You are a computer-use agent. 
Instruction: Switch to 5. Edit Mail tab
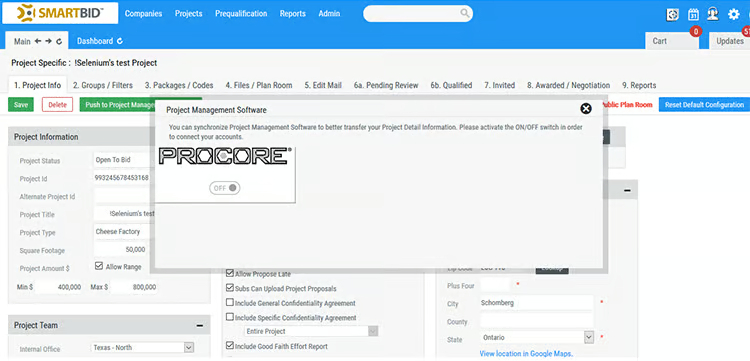click(323, 85)
